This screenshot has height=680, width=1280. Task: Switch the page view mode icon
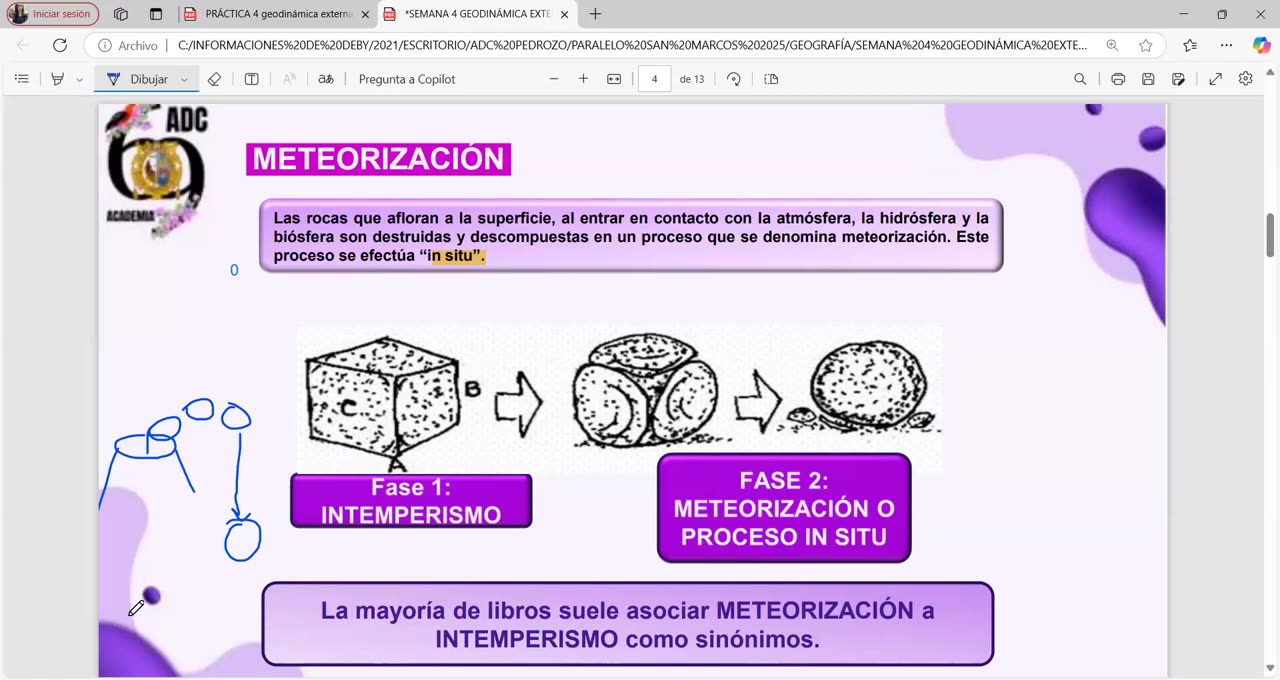771,79
